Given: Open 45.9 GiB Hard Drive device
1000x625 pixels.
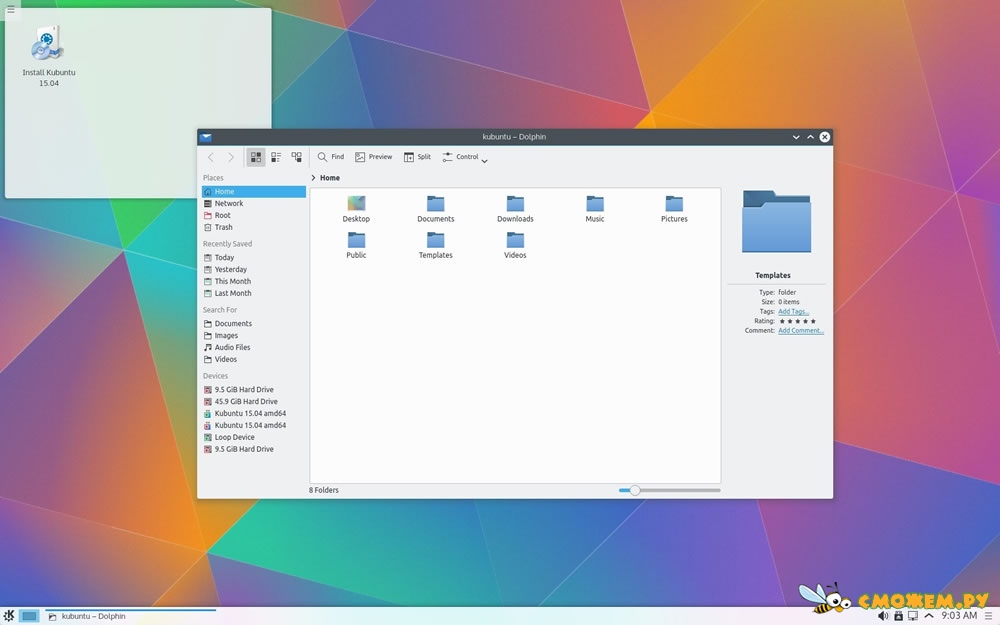Looking at the screenshot, I should click(x=245, y=401).
